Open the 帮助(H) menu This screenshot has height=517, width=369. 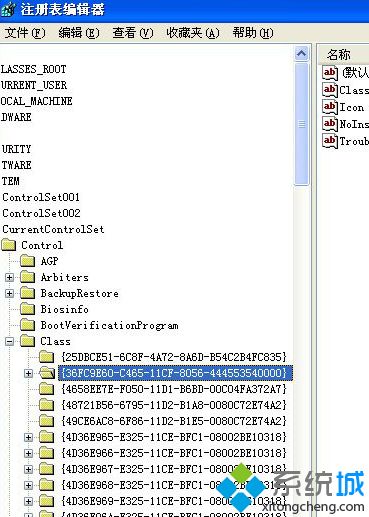tap(253, 33)
